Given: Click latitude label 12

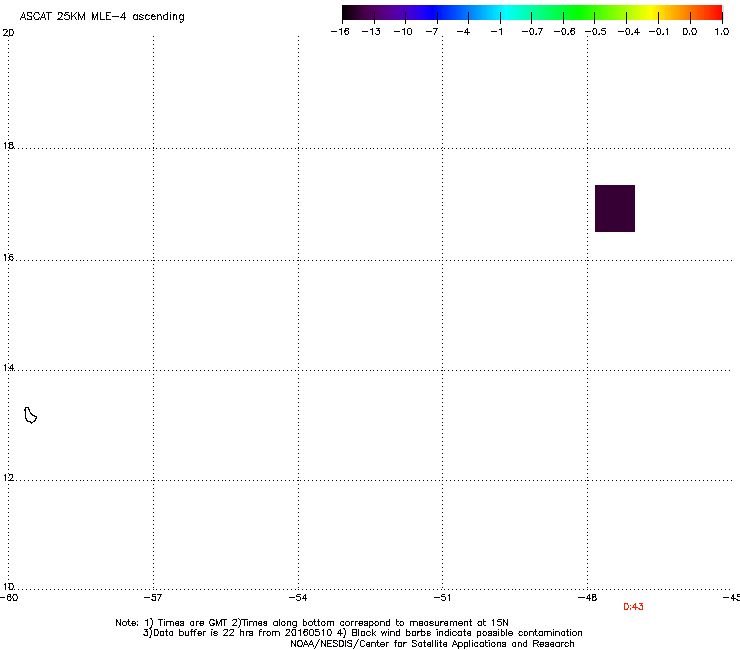Looking at the screenshot, I should coord(8,478).
